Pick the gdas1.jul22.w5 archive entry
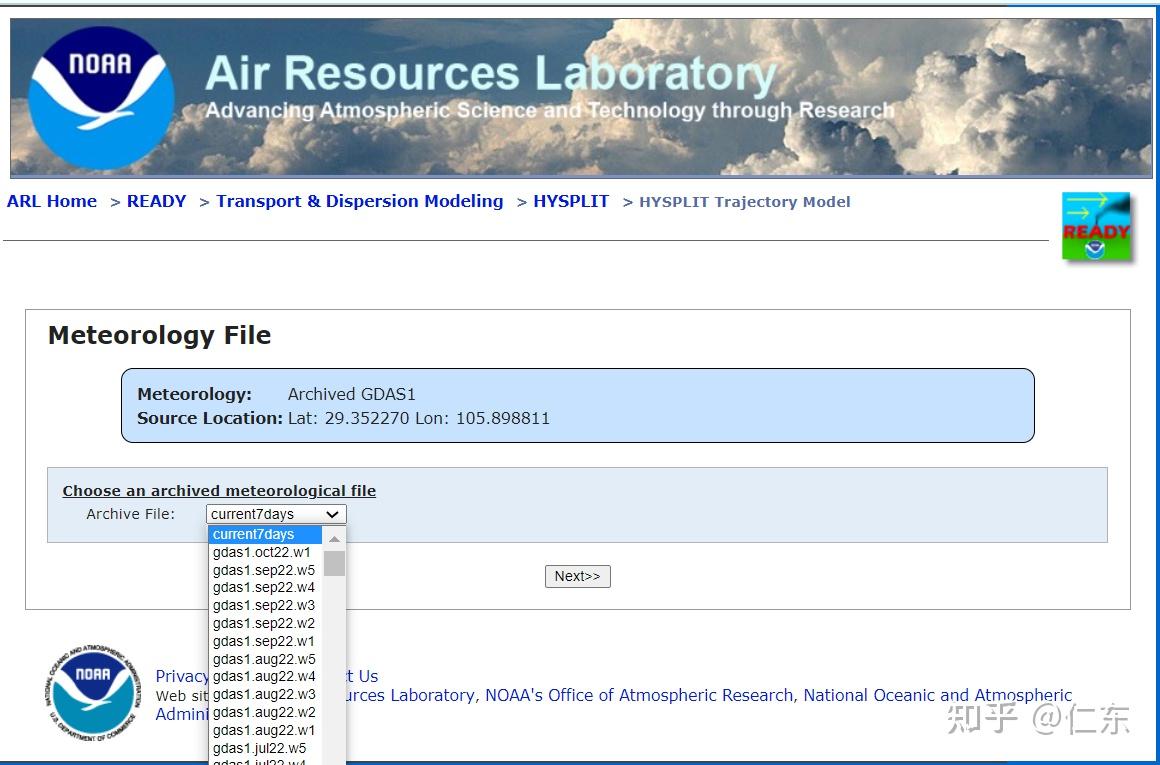The width and height of the screenshot is (1160, 765). click(260, 748)
